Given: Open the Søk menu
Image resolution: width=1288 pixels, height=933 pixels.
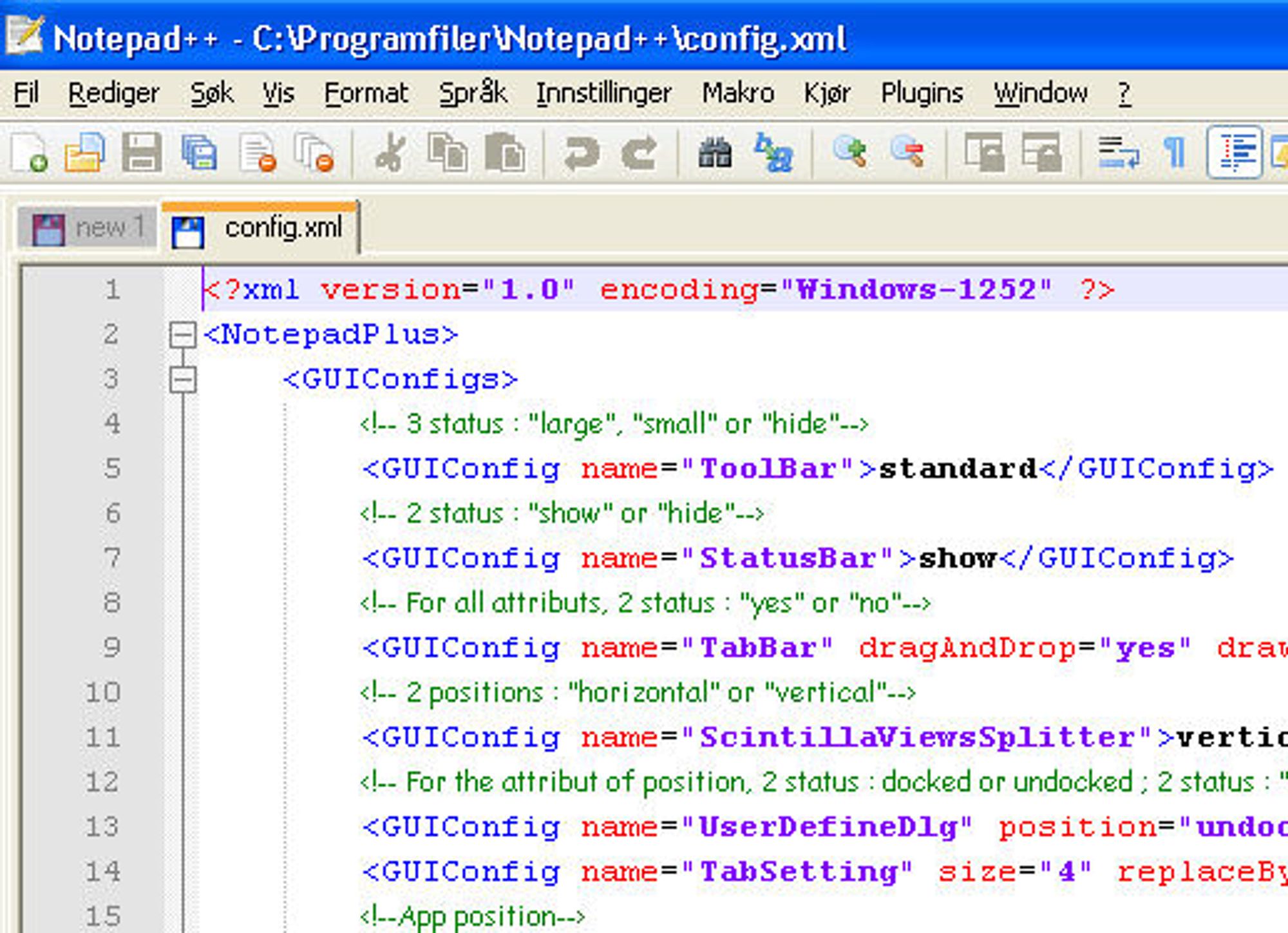Looking at the screenshot, I should tap(211, 94).
